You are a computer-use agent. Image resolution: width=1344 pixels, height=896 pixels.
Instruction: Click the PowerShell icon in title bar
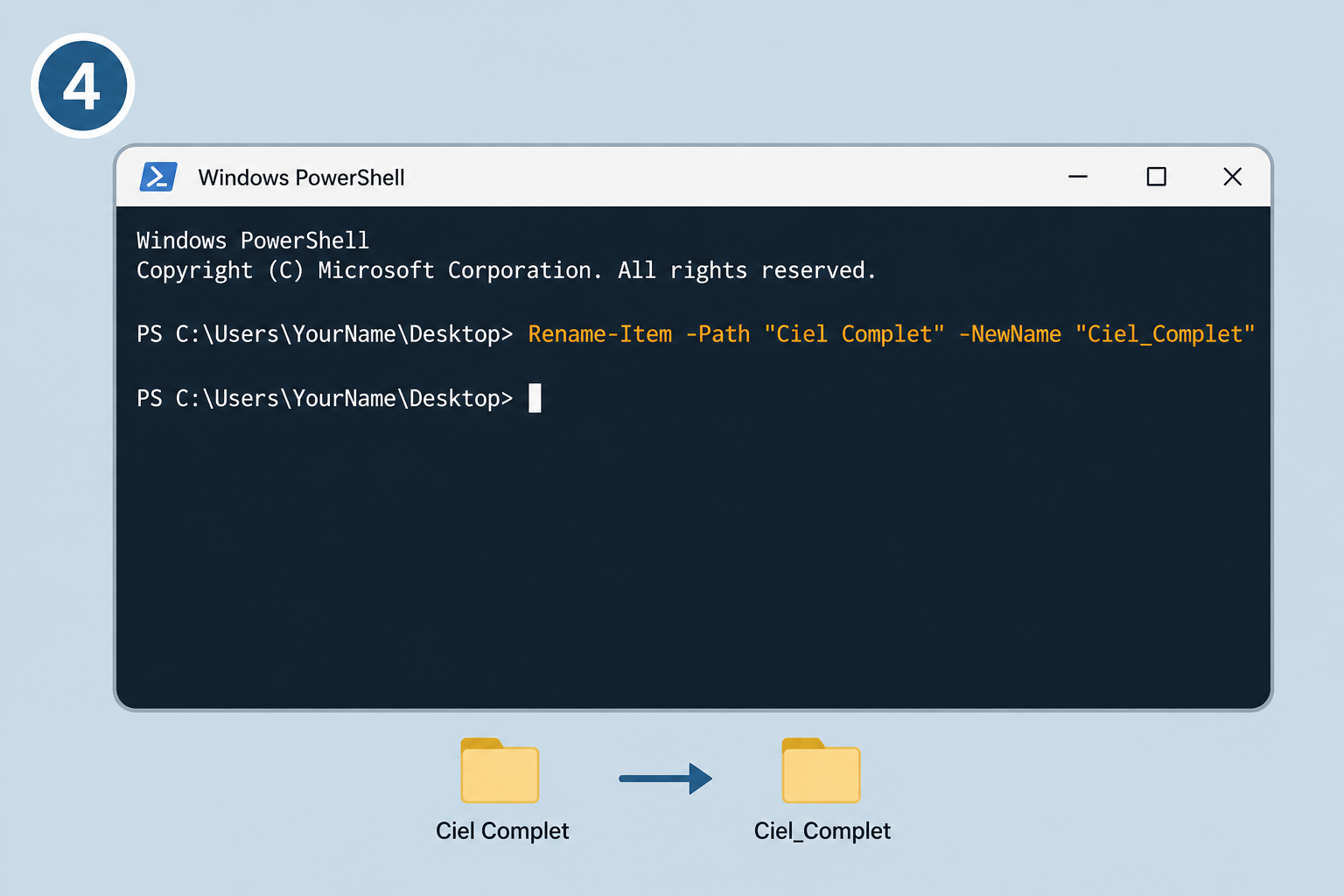point(158,177)
